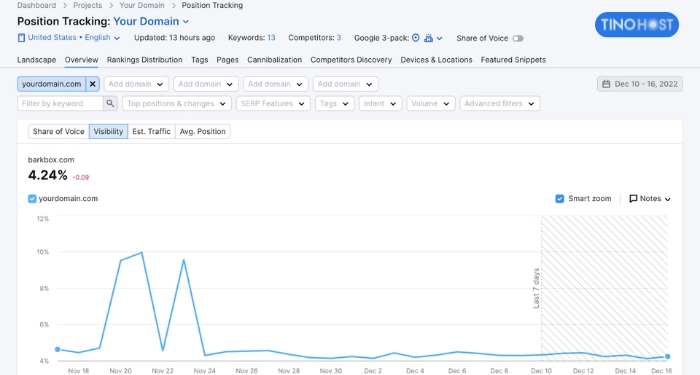This screenshot has height=375, width=700.
Task: Click the TINOHOST logo
Action: (637, 25)
